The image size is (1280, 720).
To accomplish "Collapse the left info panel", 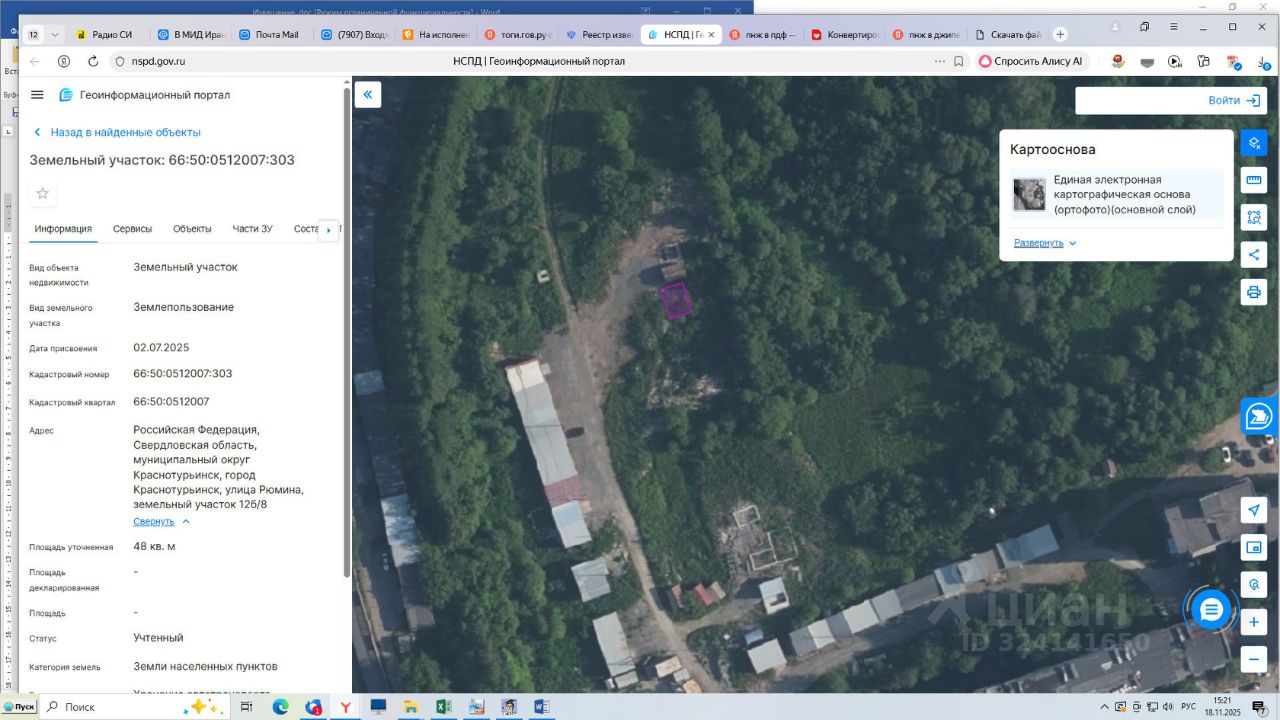I will 367,95.
